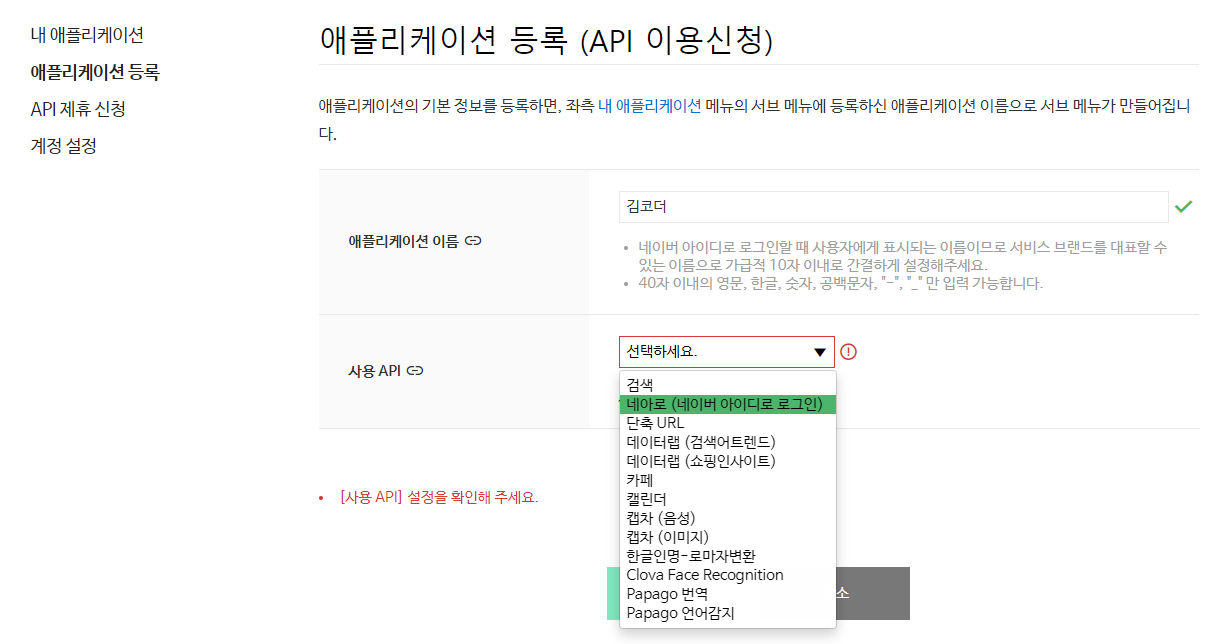
Task: Choose 네아로 (네이버 아이디로 로그인) option
Action: click(x=728, y=404)
